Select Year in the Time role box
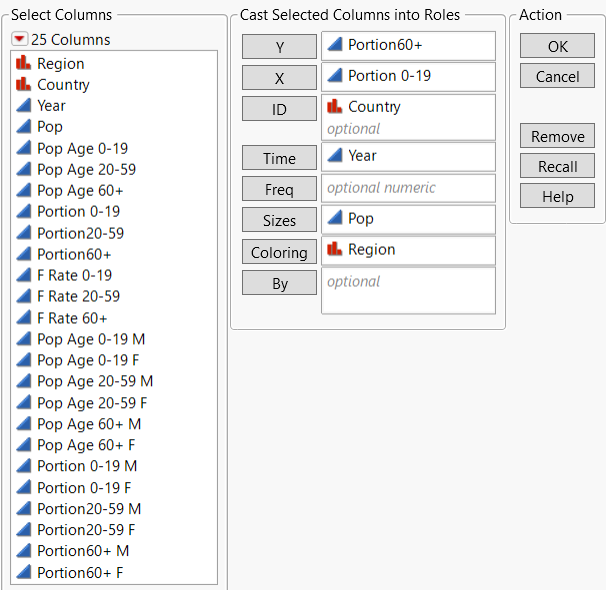Viewport: 606px width, 590px height. point(362,156)
